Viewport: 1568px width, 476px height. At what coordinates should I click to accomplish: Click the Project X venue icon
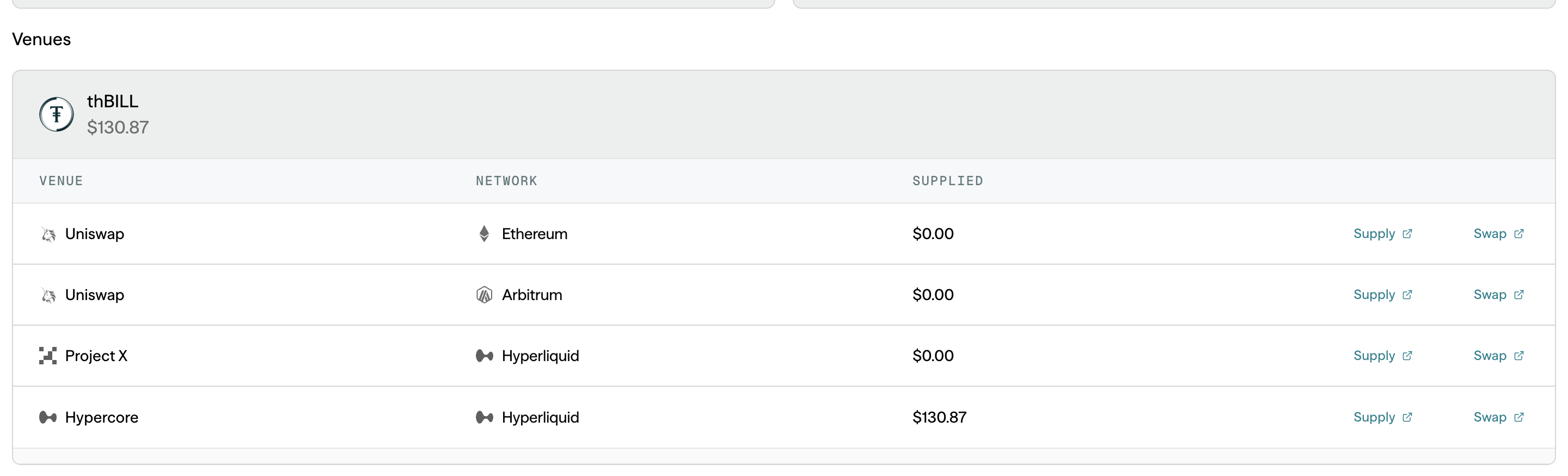[47, 356]
